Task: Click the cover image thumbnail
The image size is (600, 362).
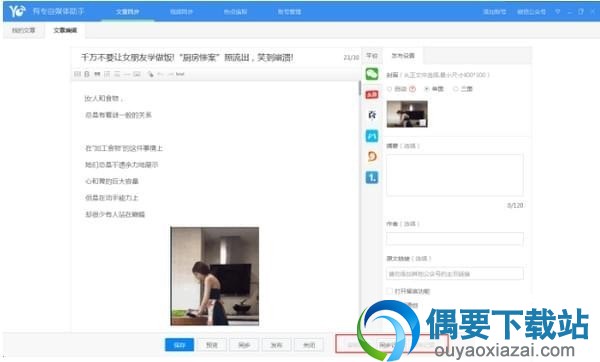Action: coord(407,114)
